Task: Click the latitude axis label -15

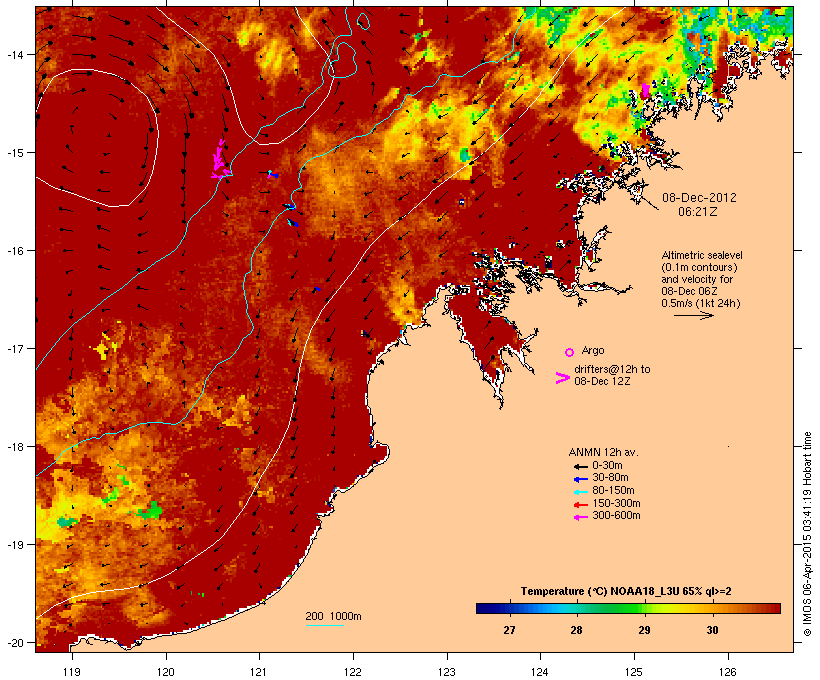Action: 14,153
